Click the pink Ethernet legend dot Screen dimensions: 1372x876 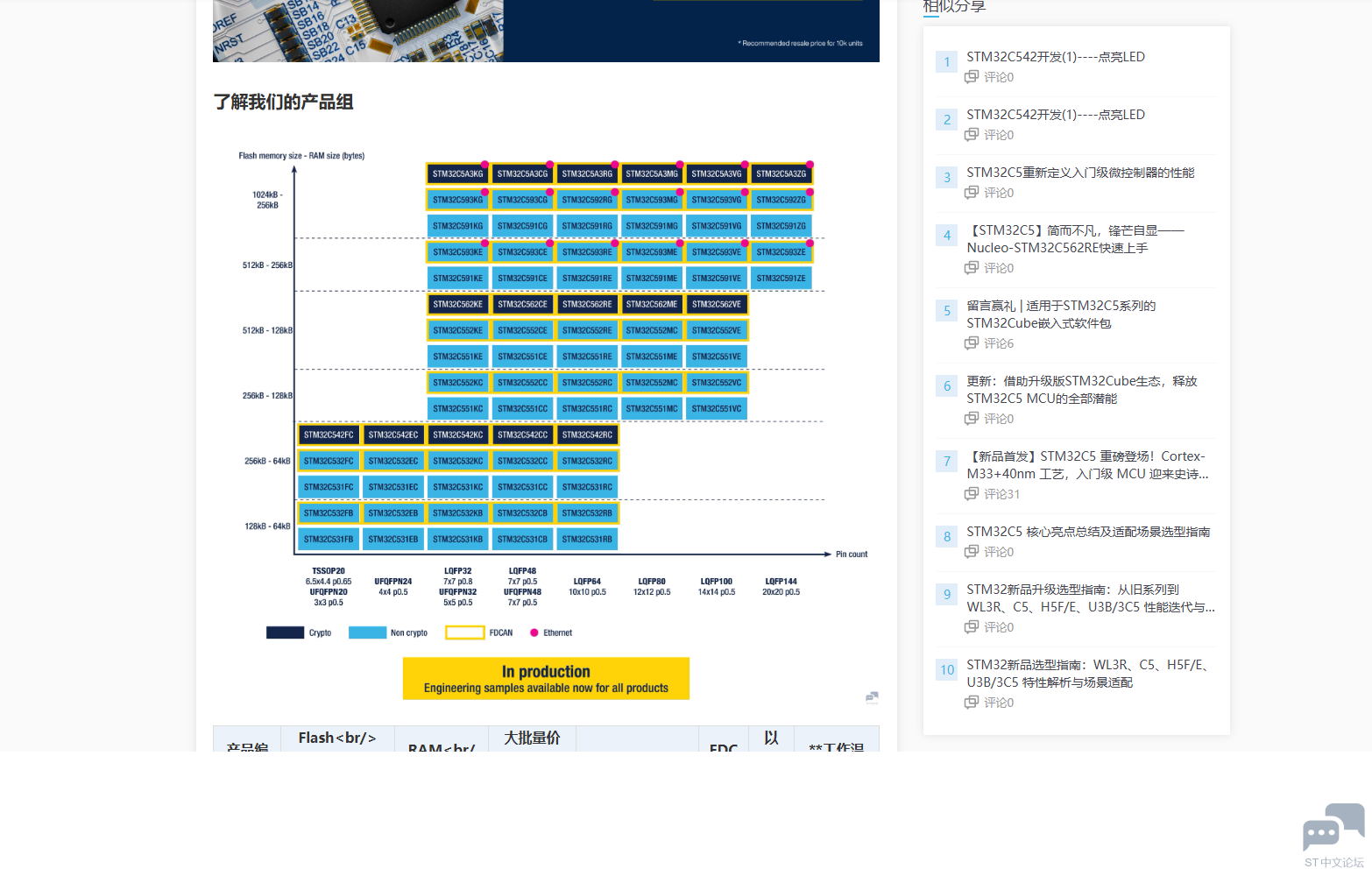pyautogui.click(x=534, y=632)
